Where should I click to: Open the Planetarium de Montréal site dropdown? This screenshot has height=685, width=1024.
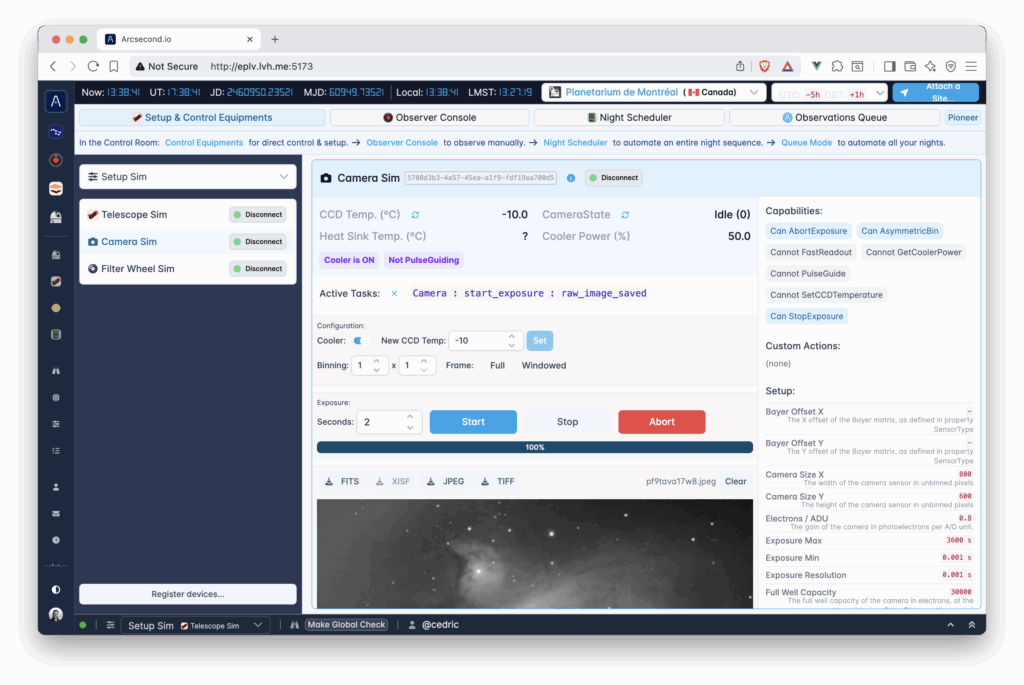[654, 92]
